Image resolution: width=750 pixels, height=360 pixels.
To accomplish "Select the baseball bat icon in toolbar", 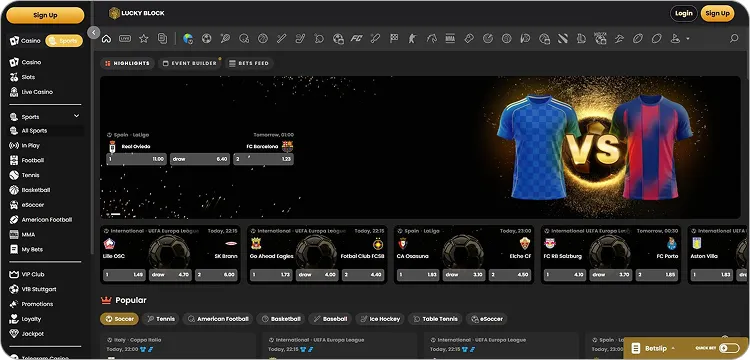I will point(281,39).
